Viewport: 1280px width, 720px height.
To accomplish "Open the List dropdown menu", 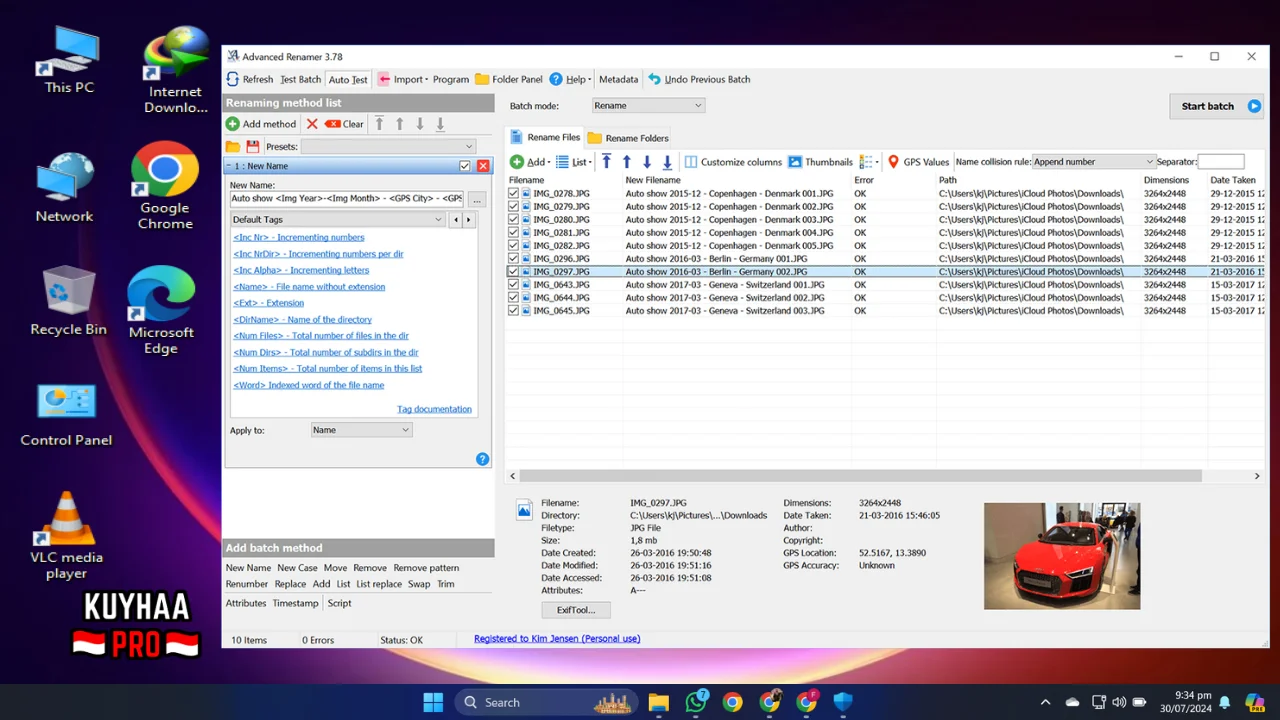I will [x=573, y=162].
